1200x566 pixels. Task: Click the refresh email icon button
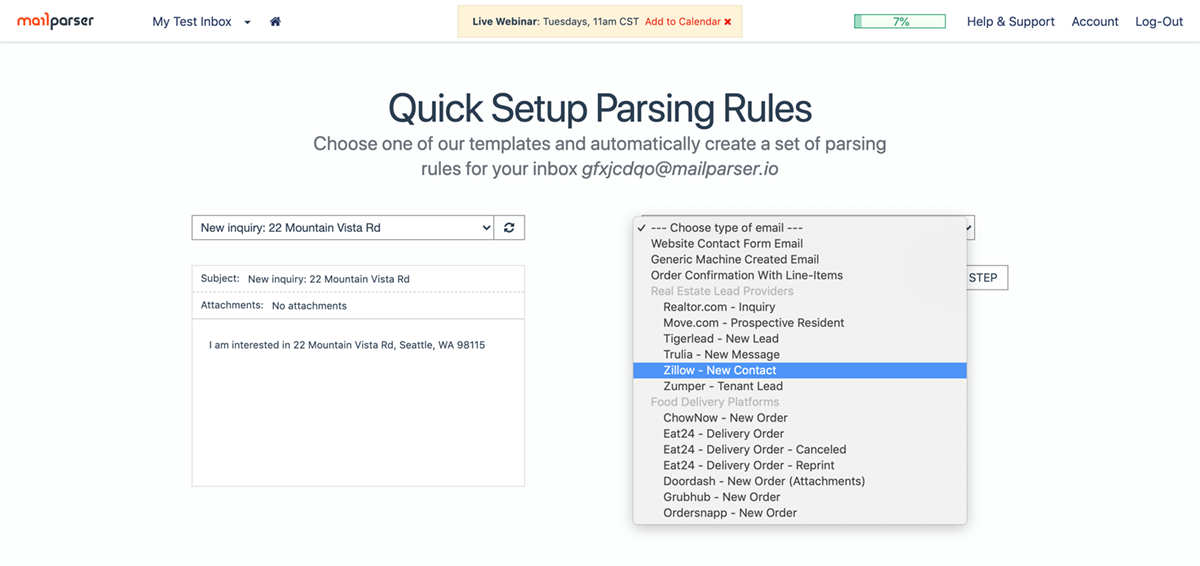tap(509, 228)
